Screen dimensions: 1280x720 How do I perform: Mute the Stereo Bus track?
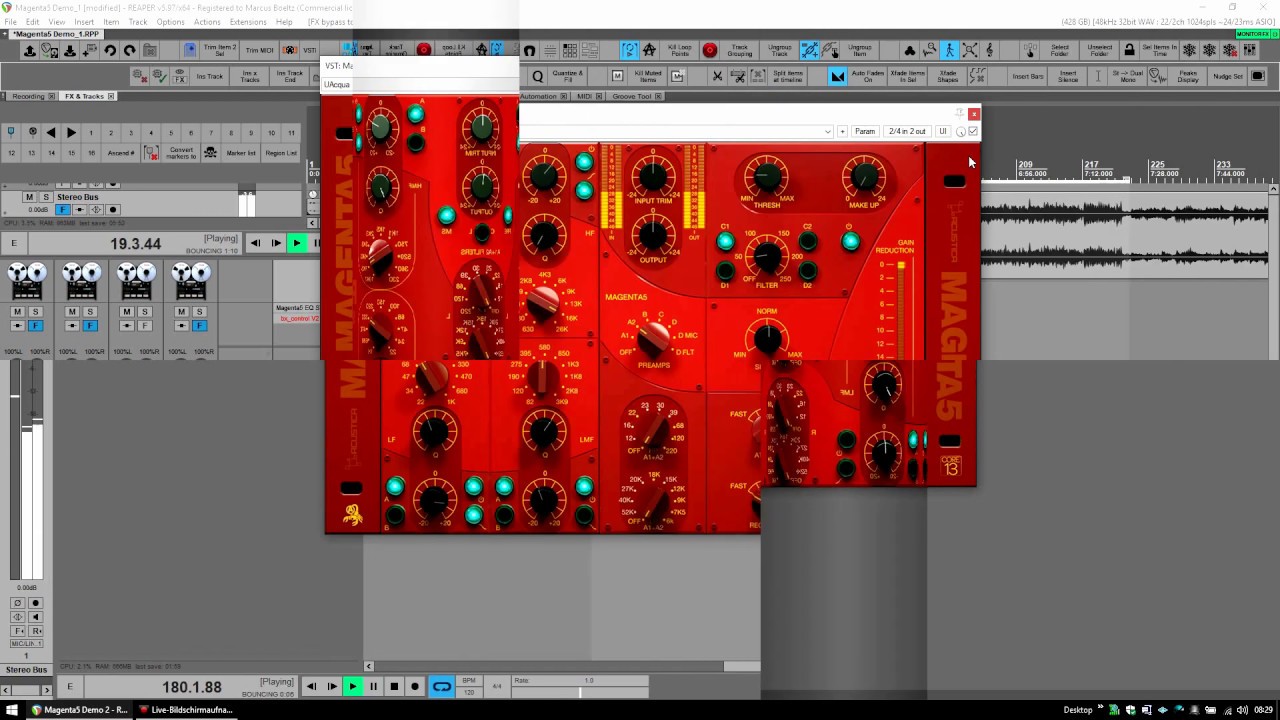pyautogui.click(x=29, y=197)
